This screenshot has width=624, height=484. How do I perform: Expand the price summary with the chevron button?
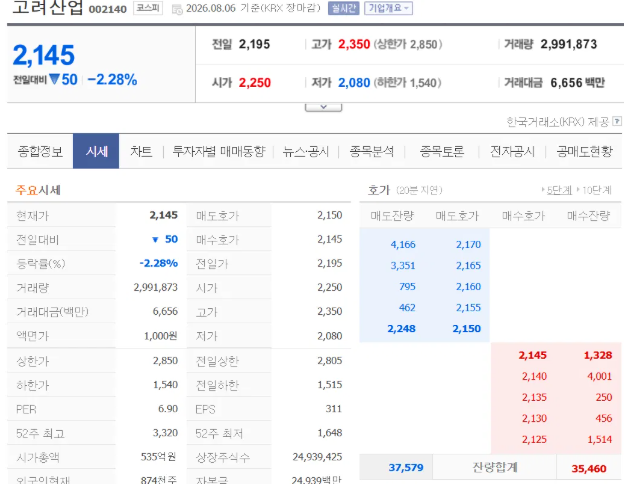tap(323, 107)
